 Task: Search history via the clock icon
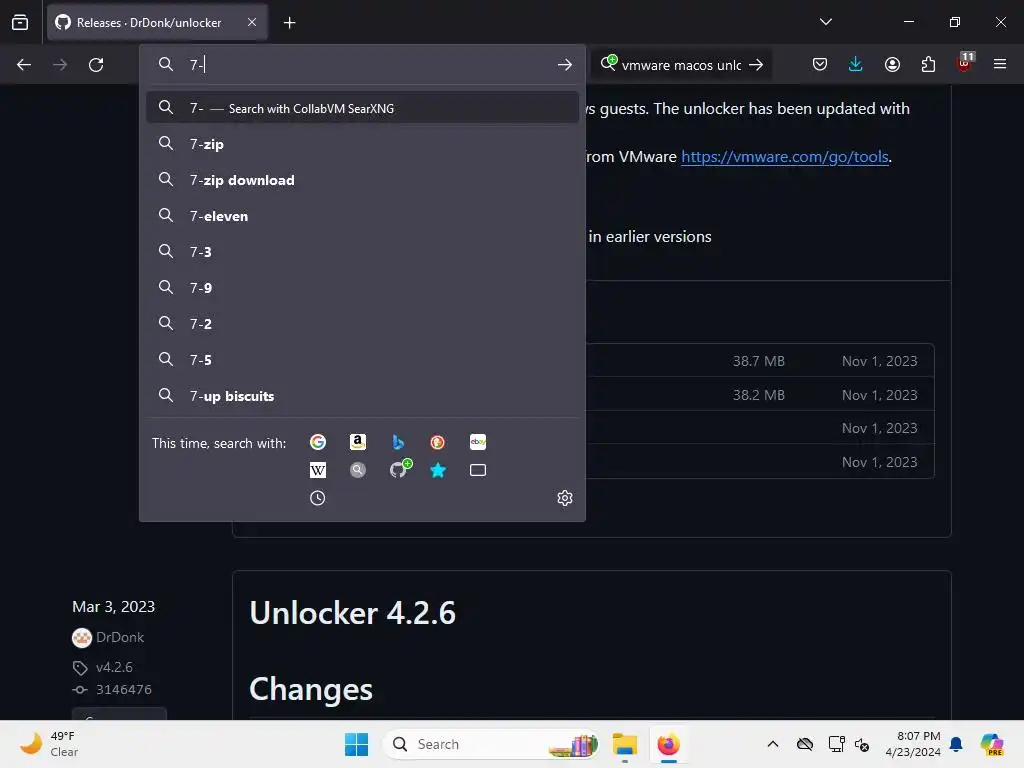pos(317,498)
